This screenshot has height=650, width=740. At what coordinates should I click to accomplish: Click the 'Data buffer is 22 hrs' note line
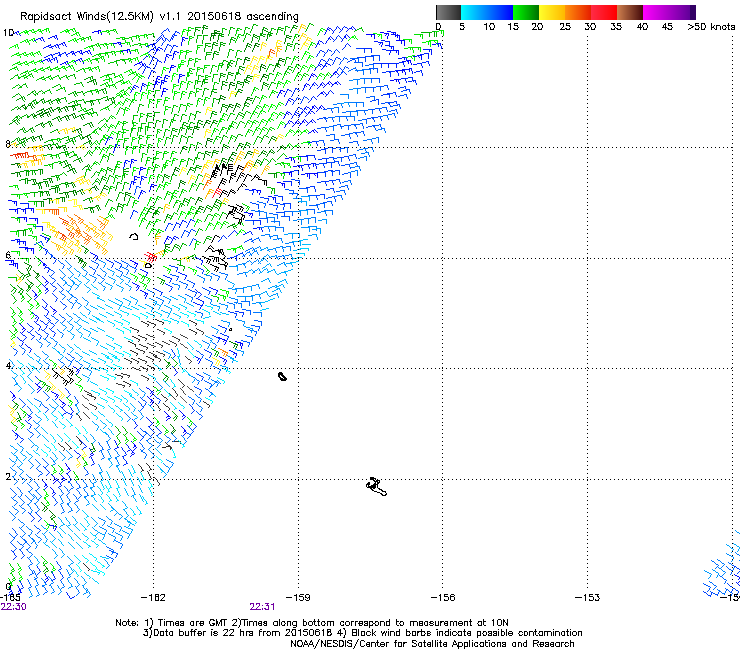362,633
